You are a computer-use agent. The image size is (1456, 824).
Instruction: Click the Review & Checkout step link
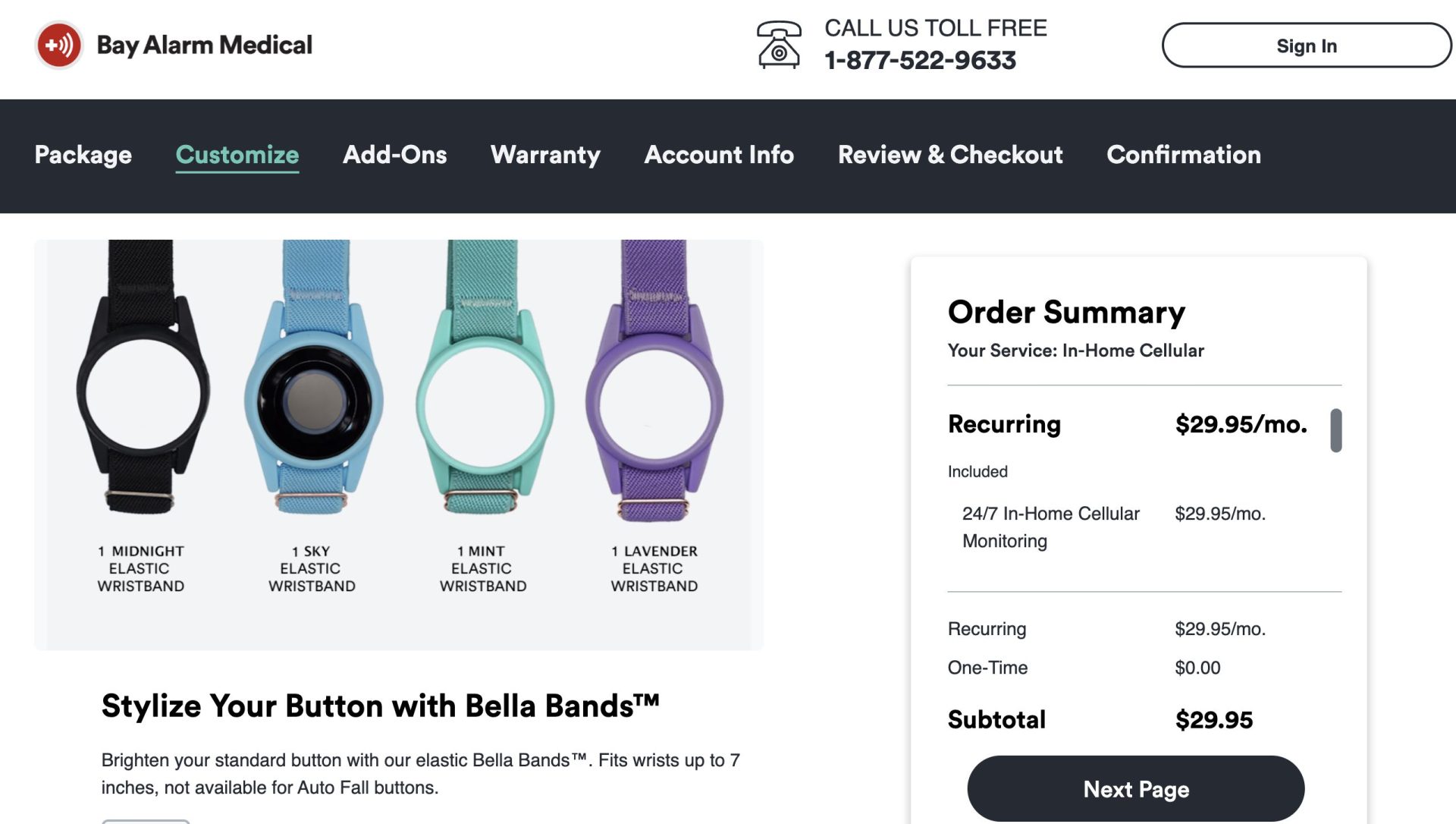950,154
